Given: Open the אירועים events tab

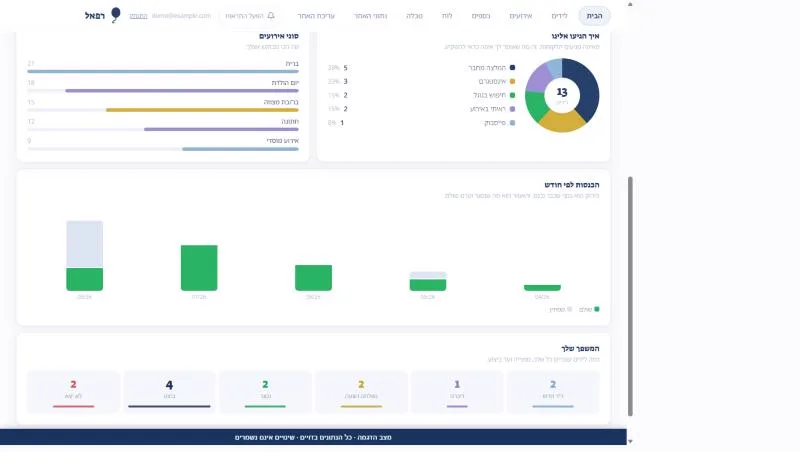Looking at the screenshot, I should pyautogui.click(x=520, y=16).
